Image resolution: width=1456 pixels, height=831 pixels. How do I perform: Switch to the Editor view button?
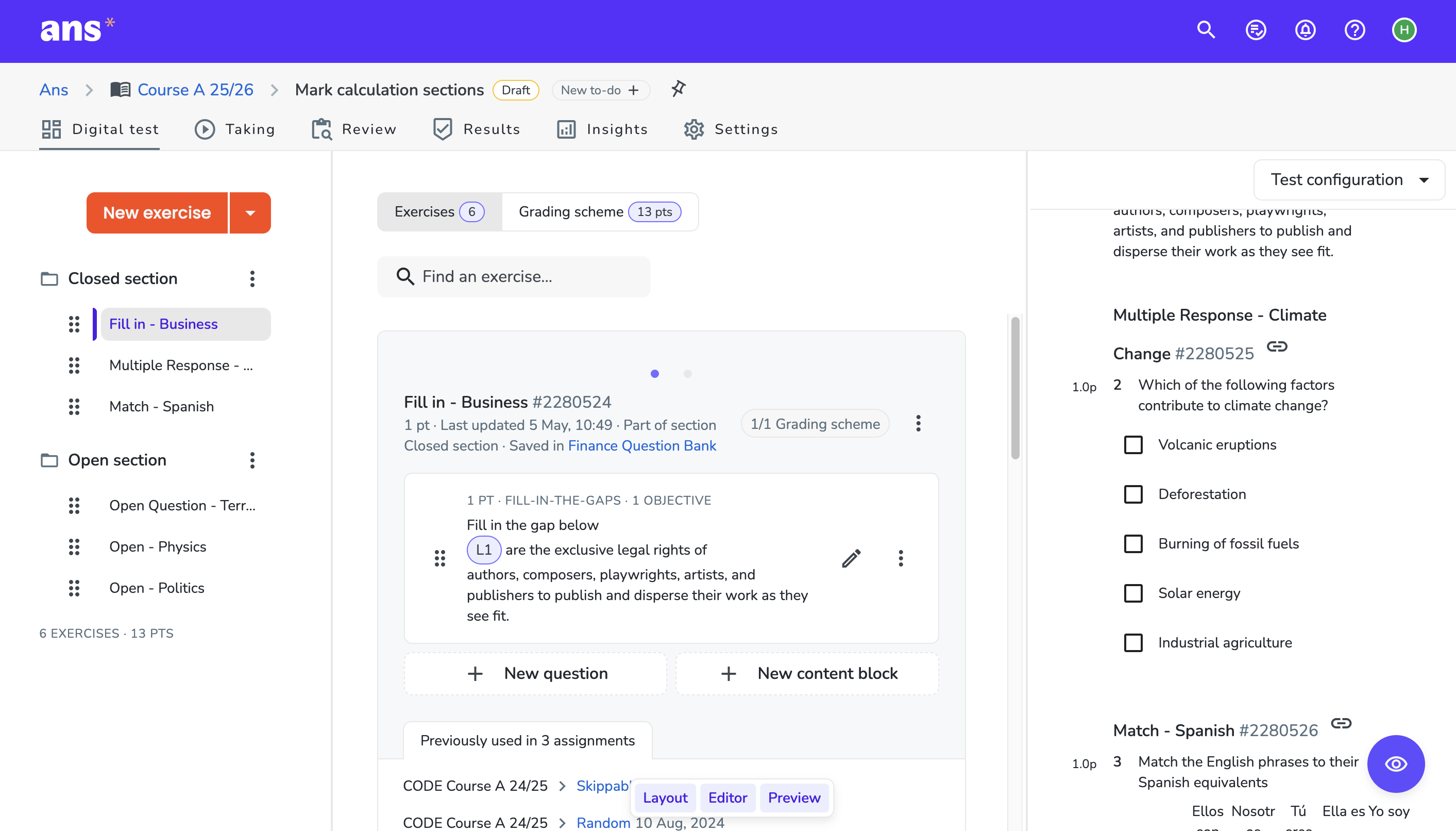point(727,798)
